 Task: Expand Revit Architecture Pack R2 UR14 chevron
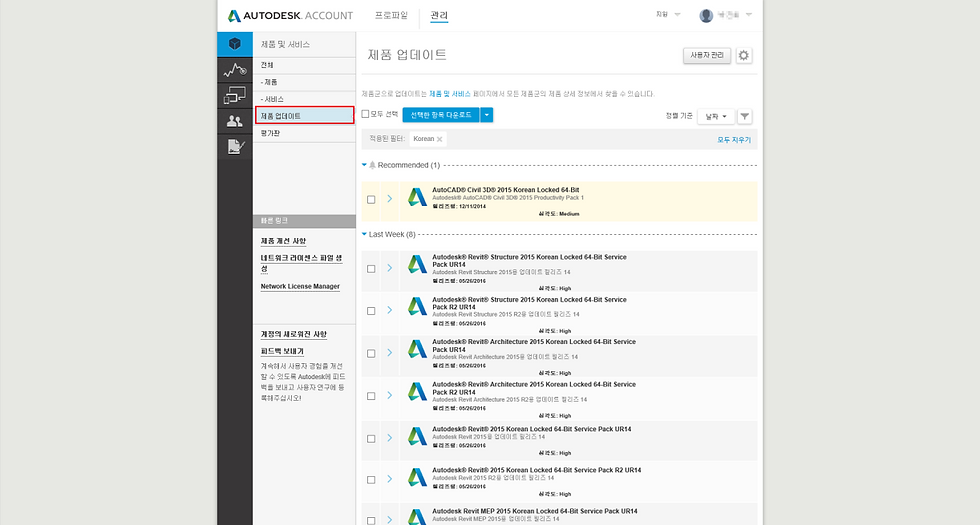(389, 395)
